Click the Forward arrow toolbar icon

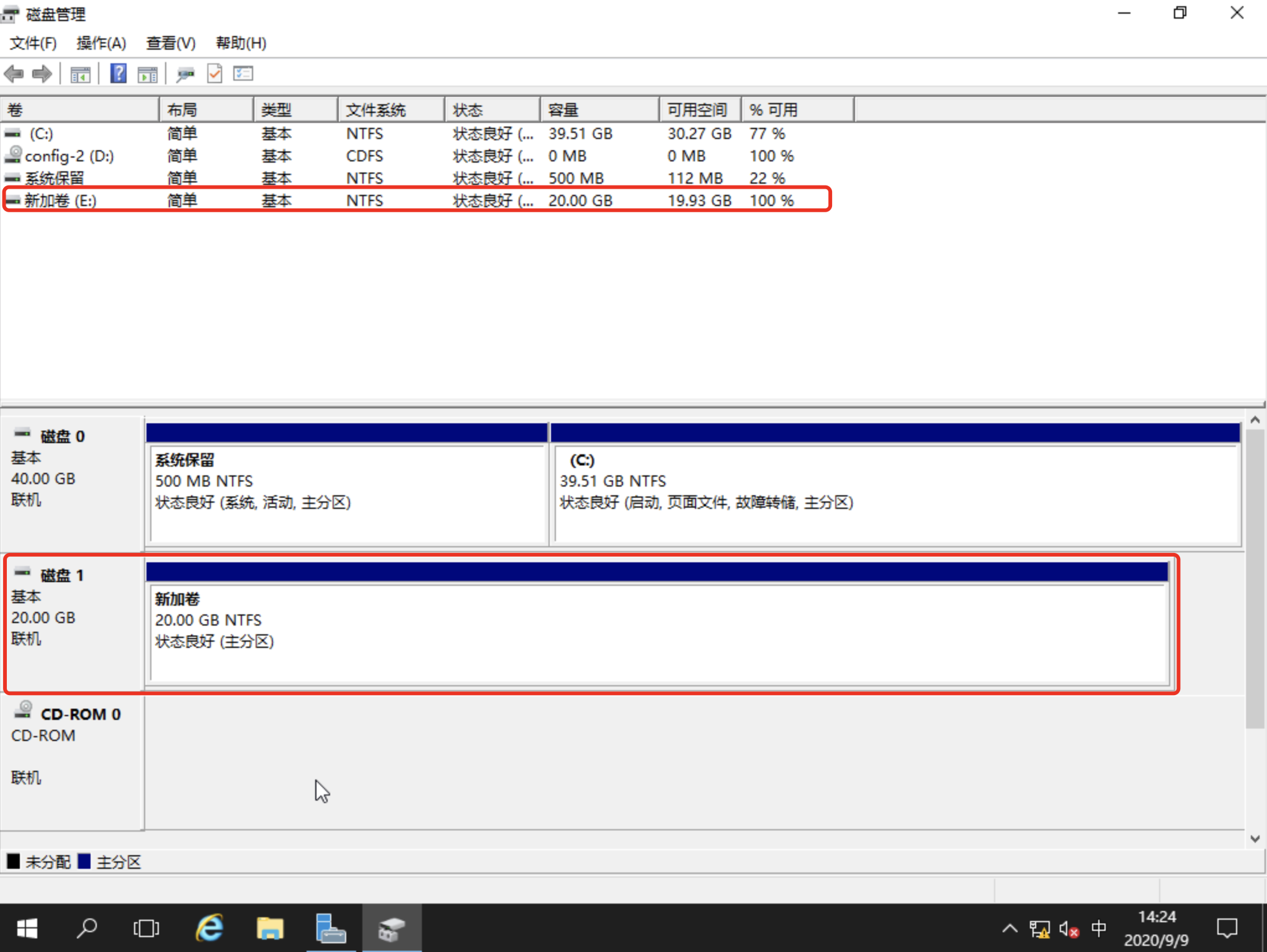[x=42, y=74]
